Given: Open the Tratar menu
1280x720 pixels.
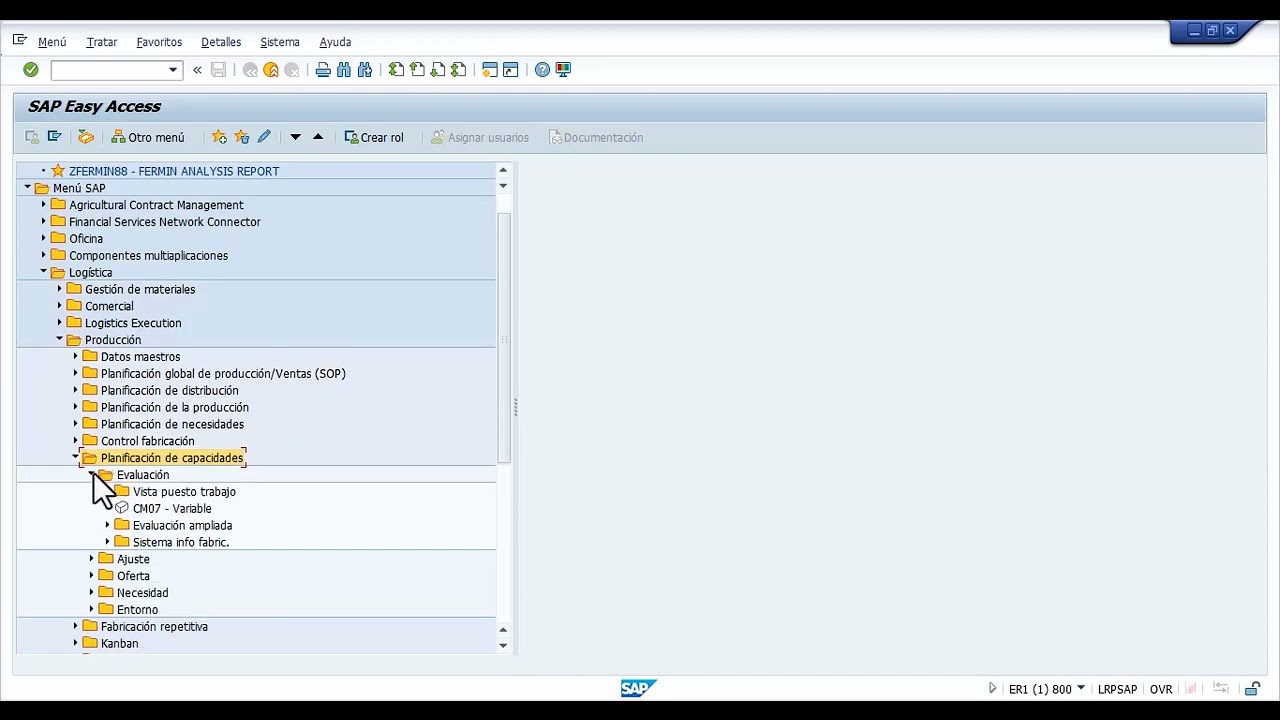Looking at the screenshot, I should 102,42.
